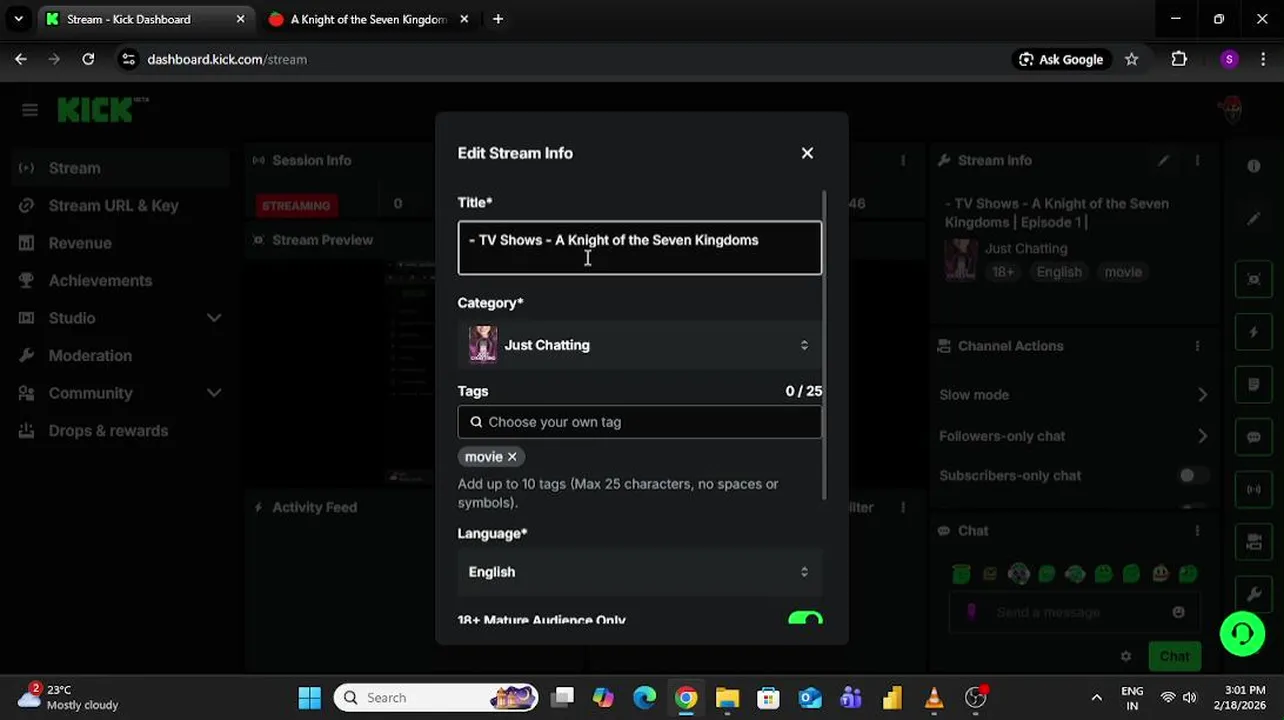Reload the dashboard page

[x=88, y=59]
